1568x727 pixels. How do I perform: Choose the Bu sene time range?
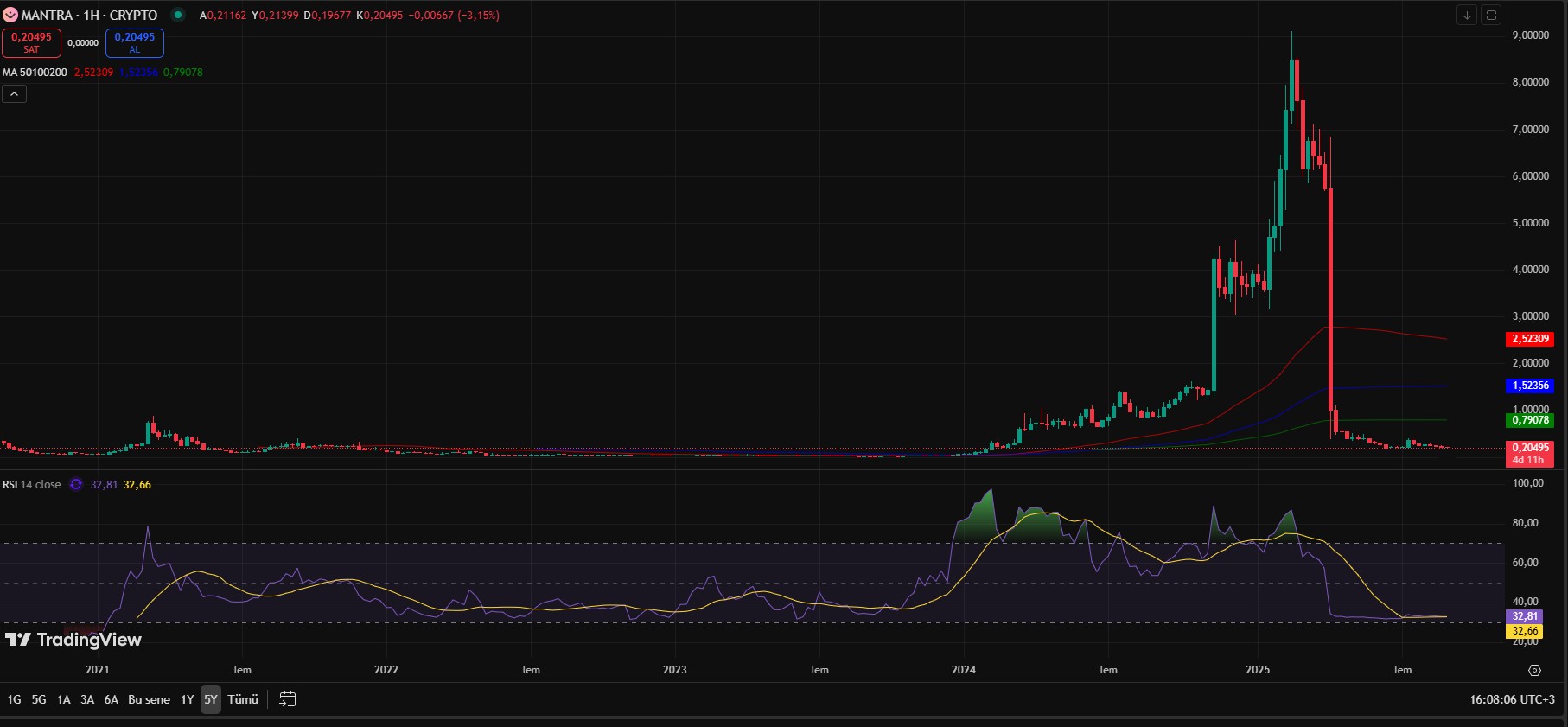(149, 699)
